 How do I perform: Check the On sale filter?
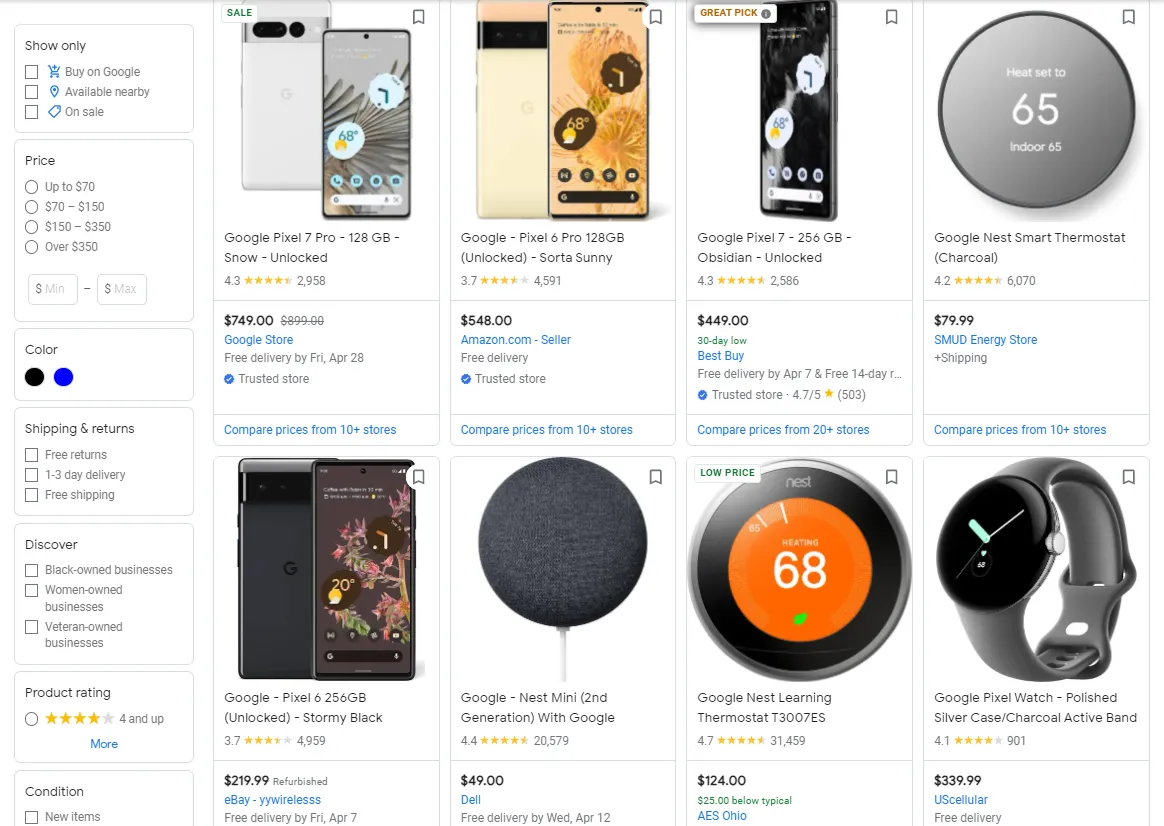(x=31, y=112)
